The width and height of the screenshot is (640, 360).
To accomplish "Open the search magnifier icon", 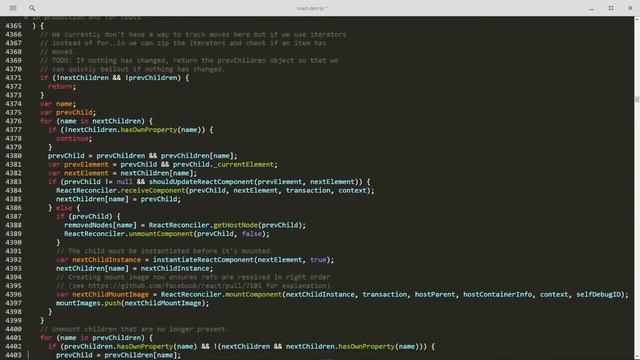I will (32, 8).
